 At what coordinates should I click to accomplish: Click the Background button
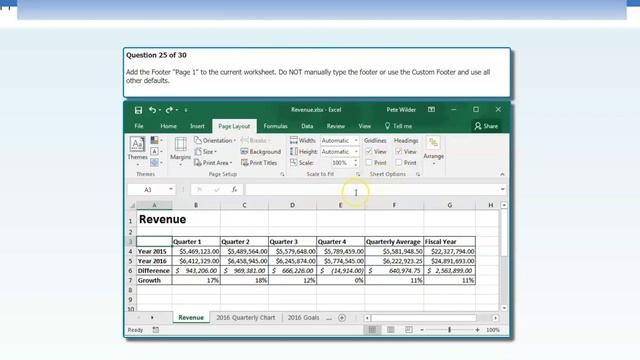pyautogui.click(x=261, y=151)
